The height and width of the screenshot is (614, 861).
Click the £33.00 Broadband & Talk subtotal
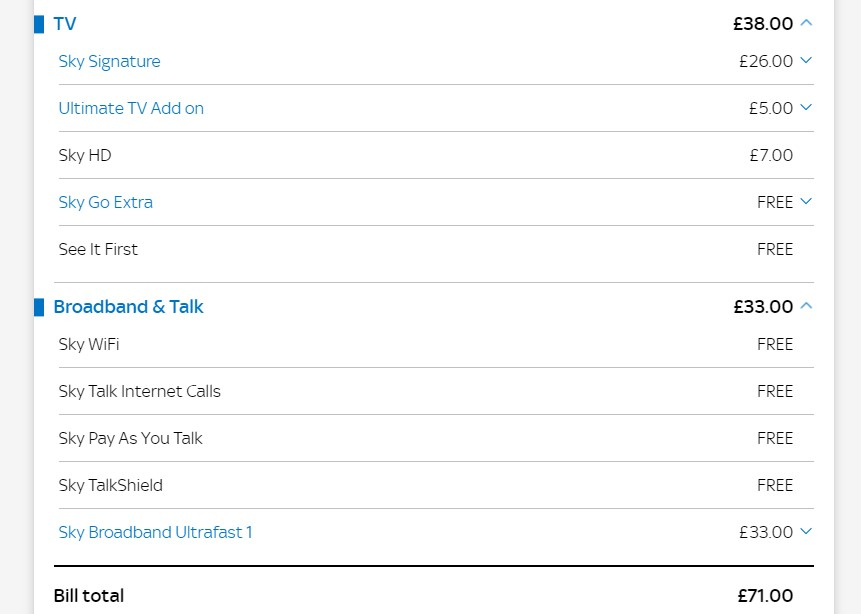tap(762, 307)
